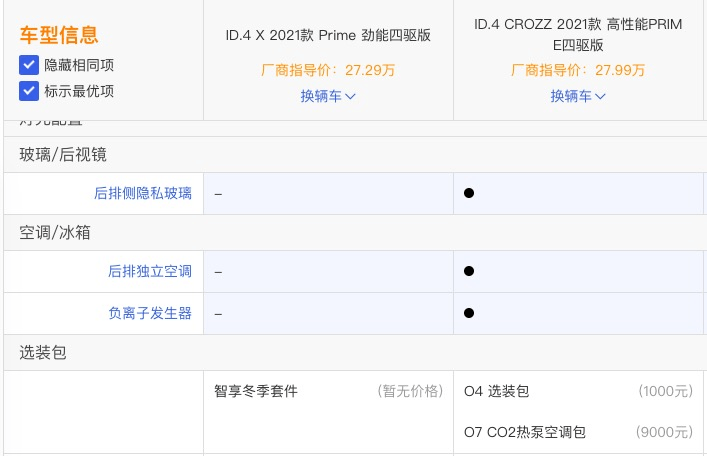Uncheck the 隐藏相同项 checkbox

pyautogui.click(x=29, y=65)
